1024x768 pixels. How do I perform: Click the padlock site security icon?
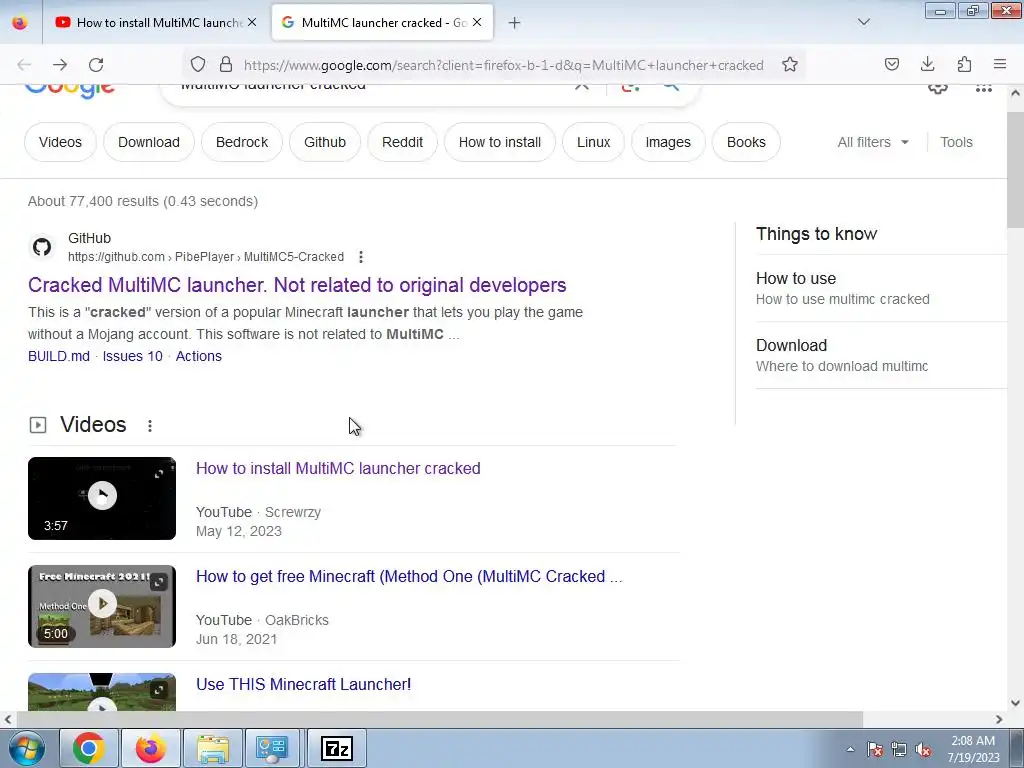point(226,64)
